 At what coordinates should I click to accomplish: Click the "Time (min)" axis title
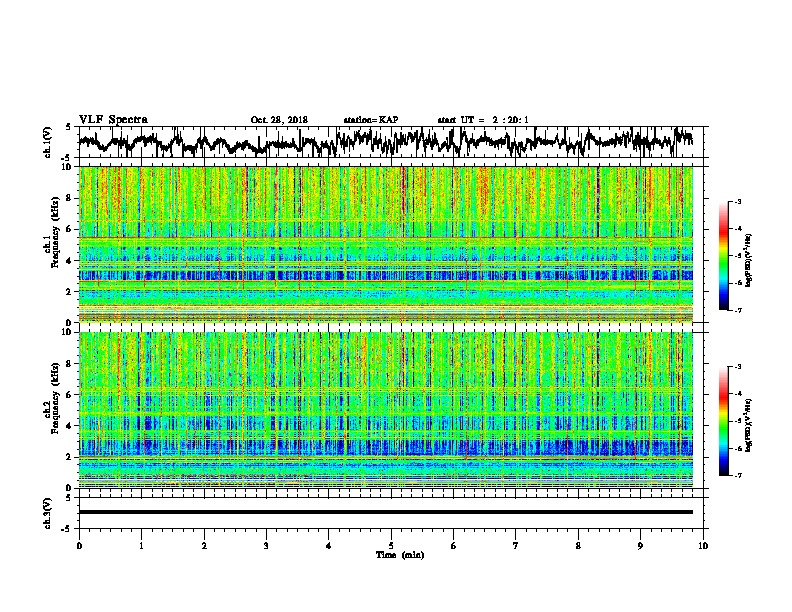[x=400, y=555]
